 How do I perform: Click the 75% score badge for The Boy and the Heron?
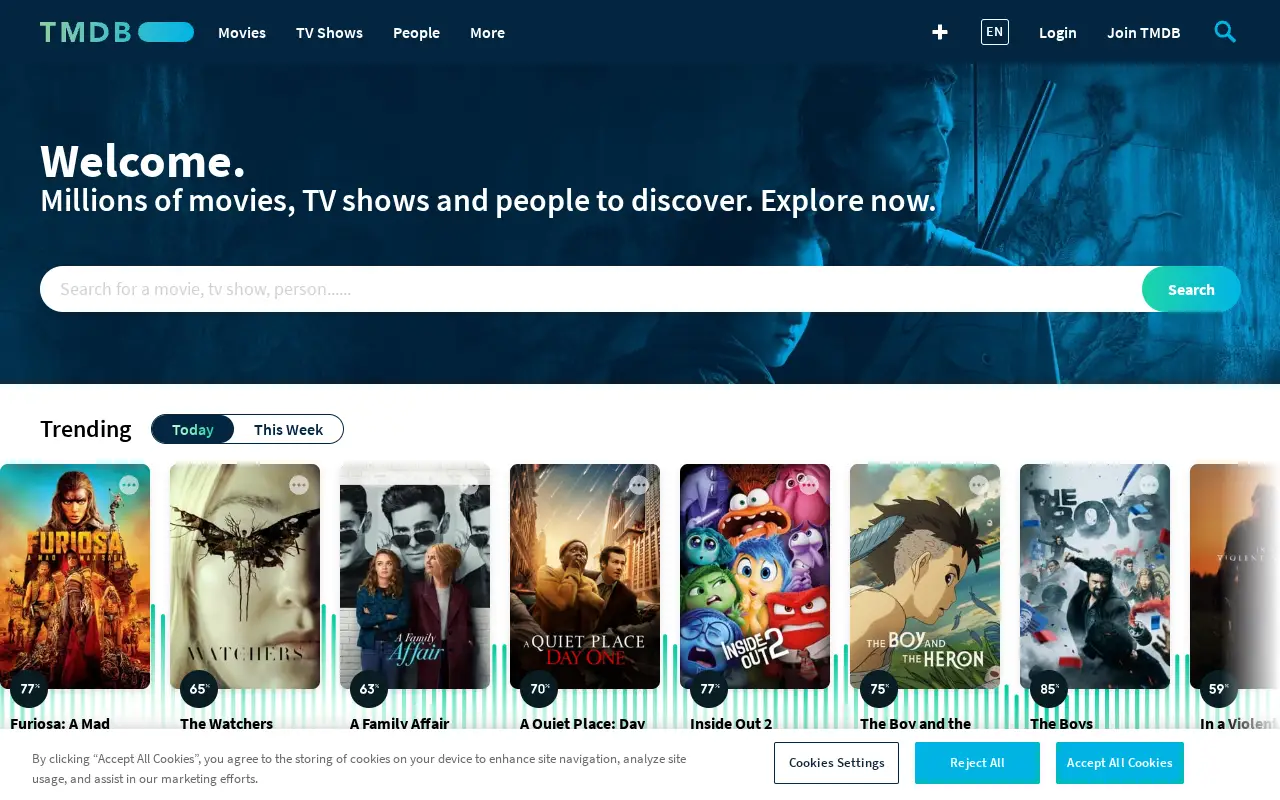click(879, 689)
